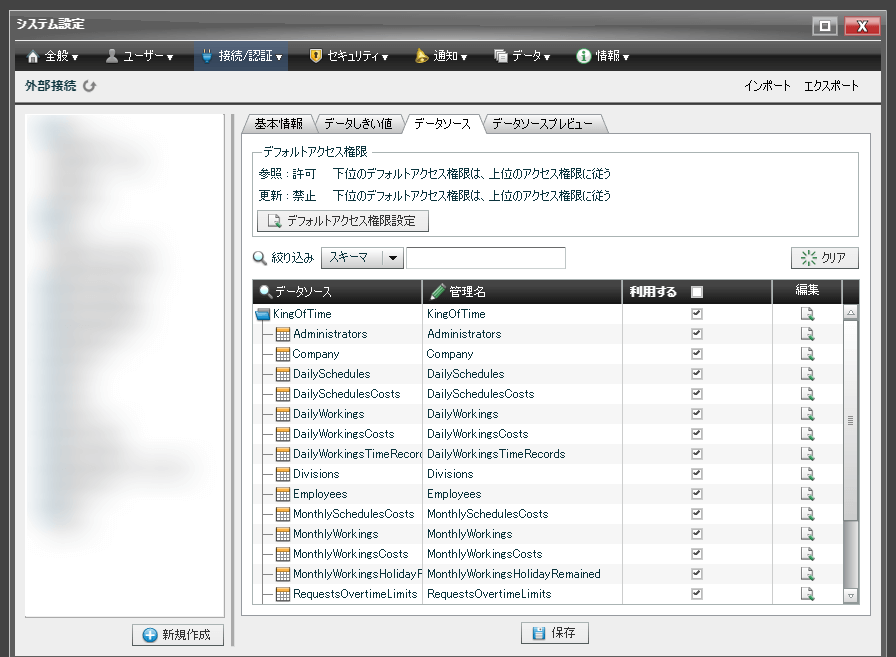Click the Divisions table icon
Screen dimensions: 896x657
click(x=283, y=474)
